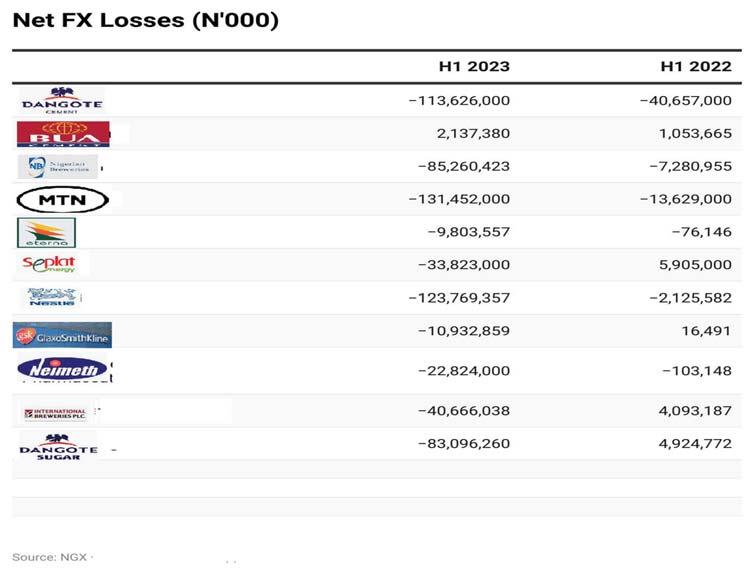Click the Nestle H1 2023 value −123,769,357
Screen dimensions: 754x572
coord(459,298)
